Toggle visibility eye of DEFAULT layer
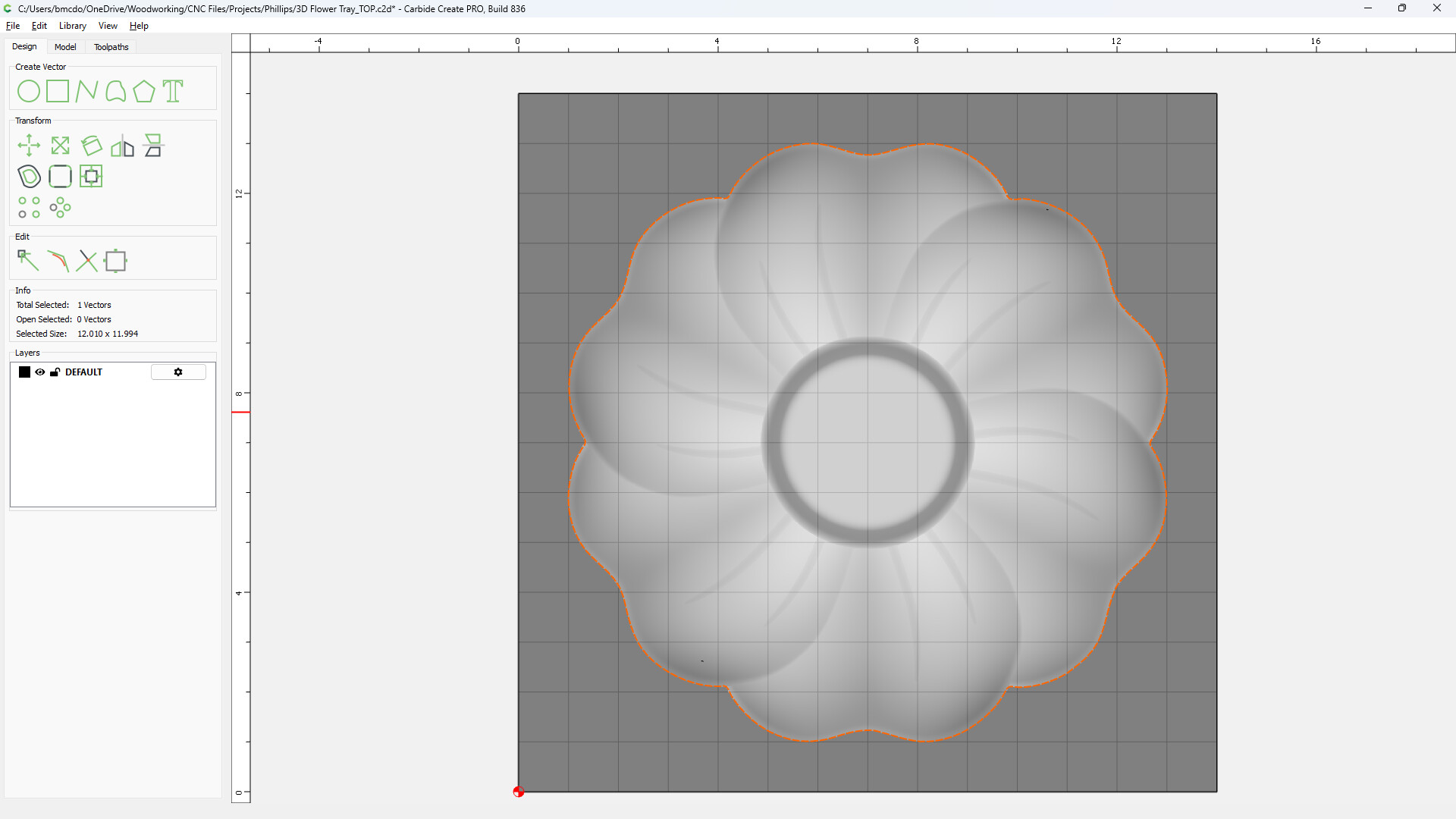Image resolution: width=1456 pixels, height=819 pixels. 40,372
